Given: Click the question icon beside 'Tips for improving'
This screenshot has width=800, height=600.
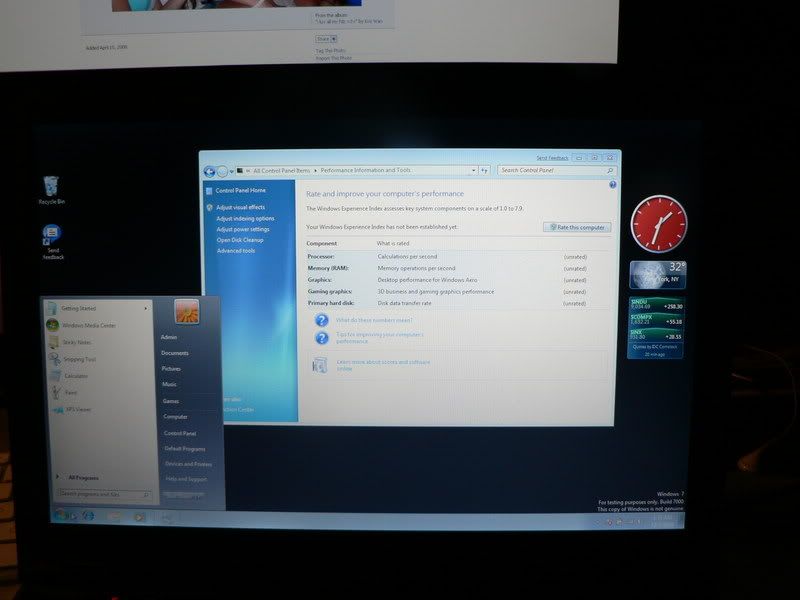Looking at the screenshot, I should click(321, 337).
